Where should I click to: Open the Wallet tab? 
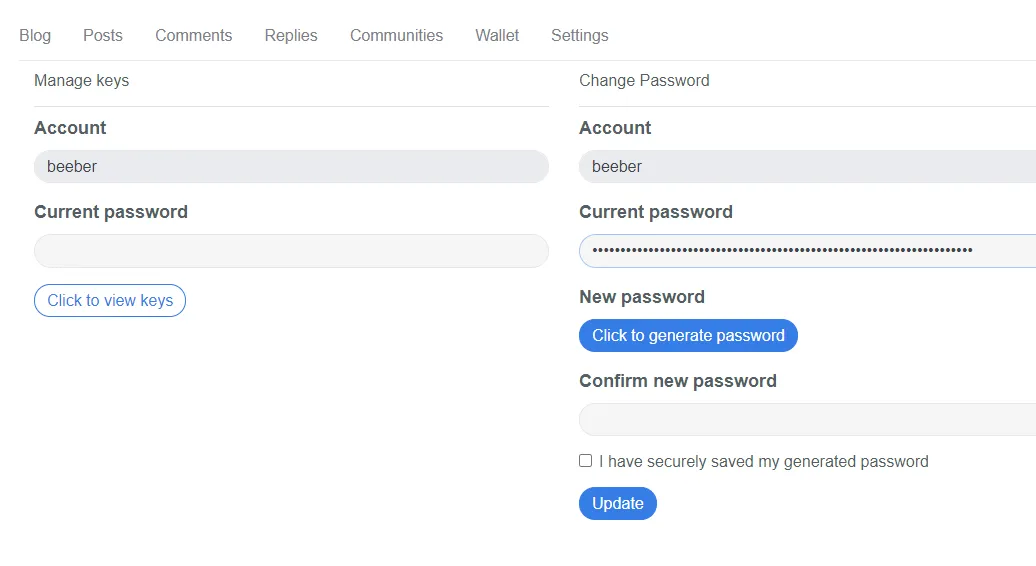[497, 35]
